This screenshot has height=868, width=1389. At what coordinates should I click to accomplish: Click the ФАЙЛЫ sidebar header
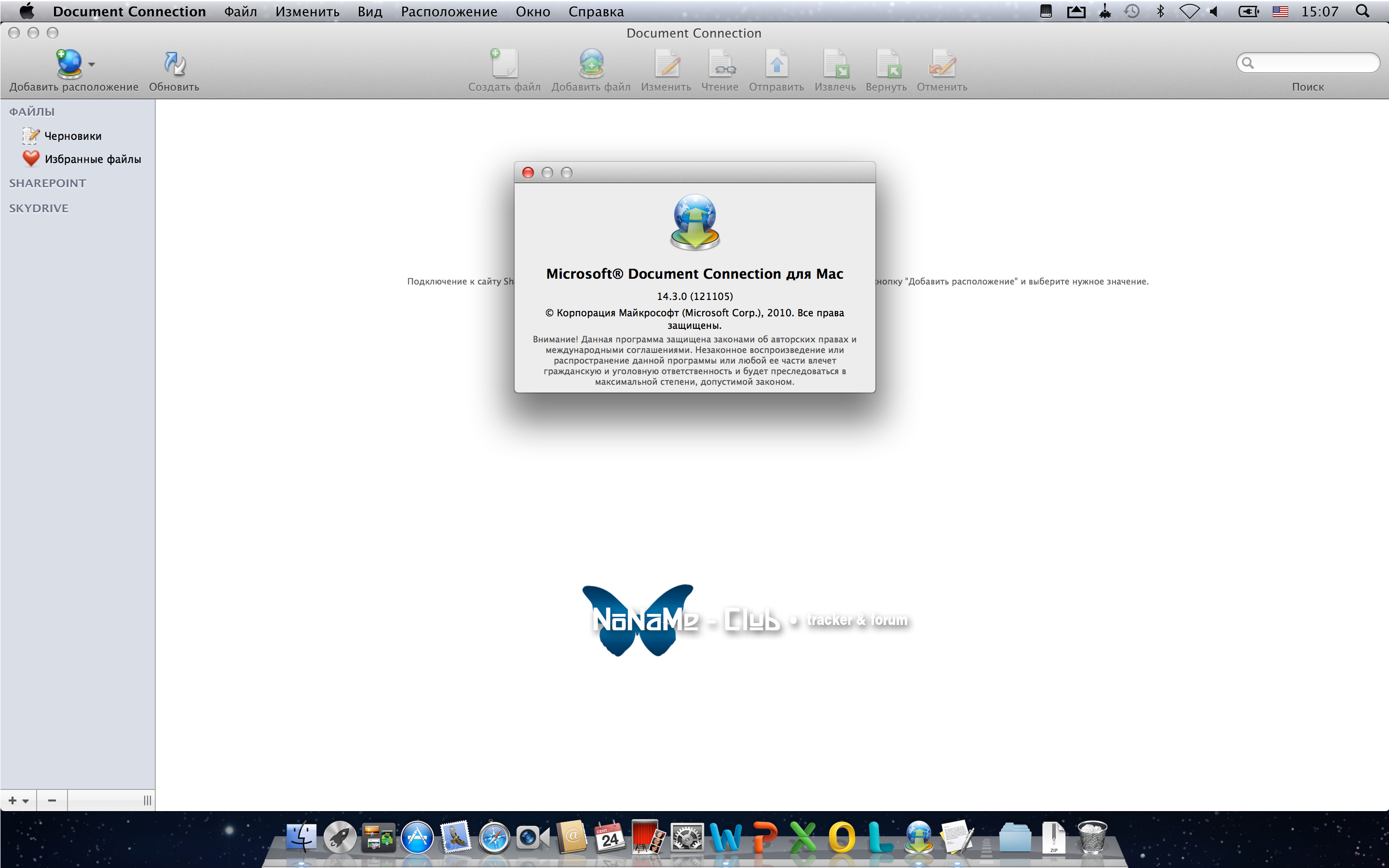click(x=31, y=112)
